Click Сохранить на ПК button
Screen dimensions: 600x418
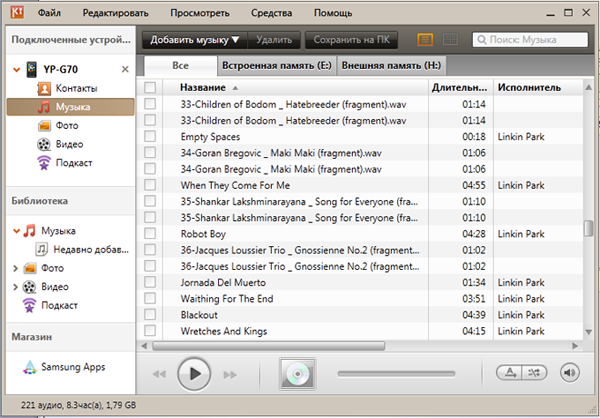[352, 40]
